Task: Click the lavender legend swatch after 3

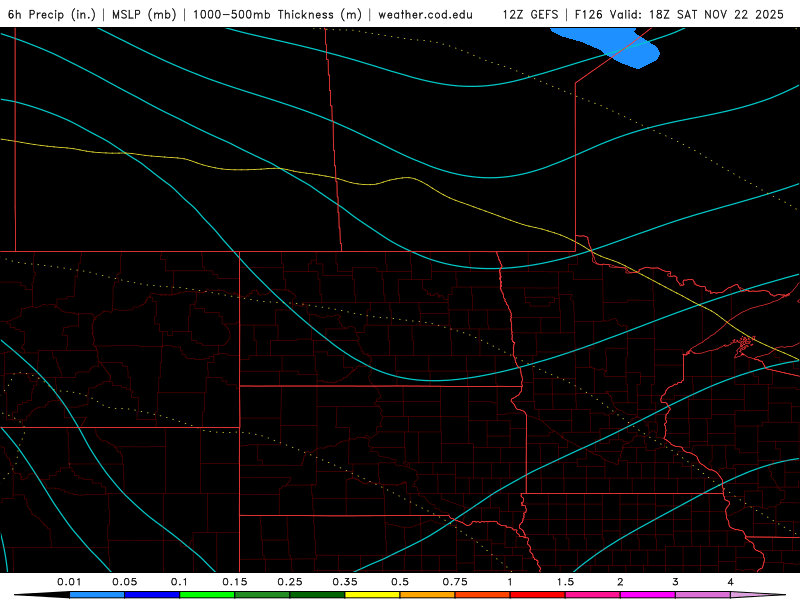Action: [703, 595]
